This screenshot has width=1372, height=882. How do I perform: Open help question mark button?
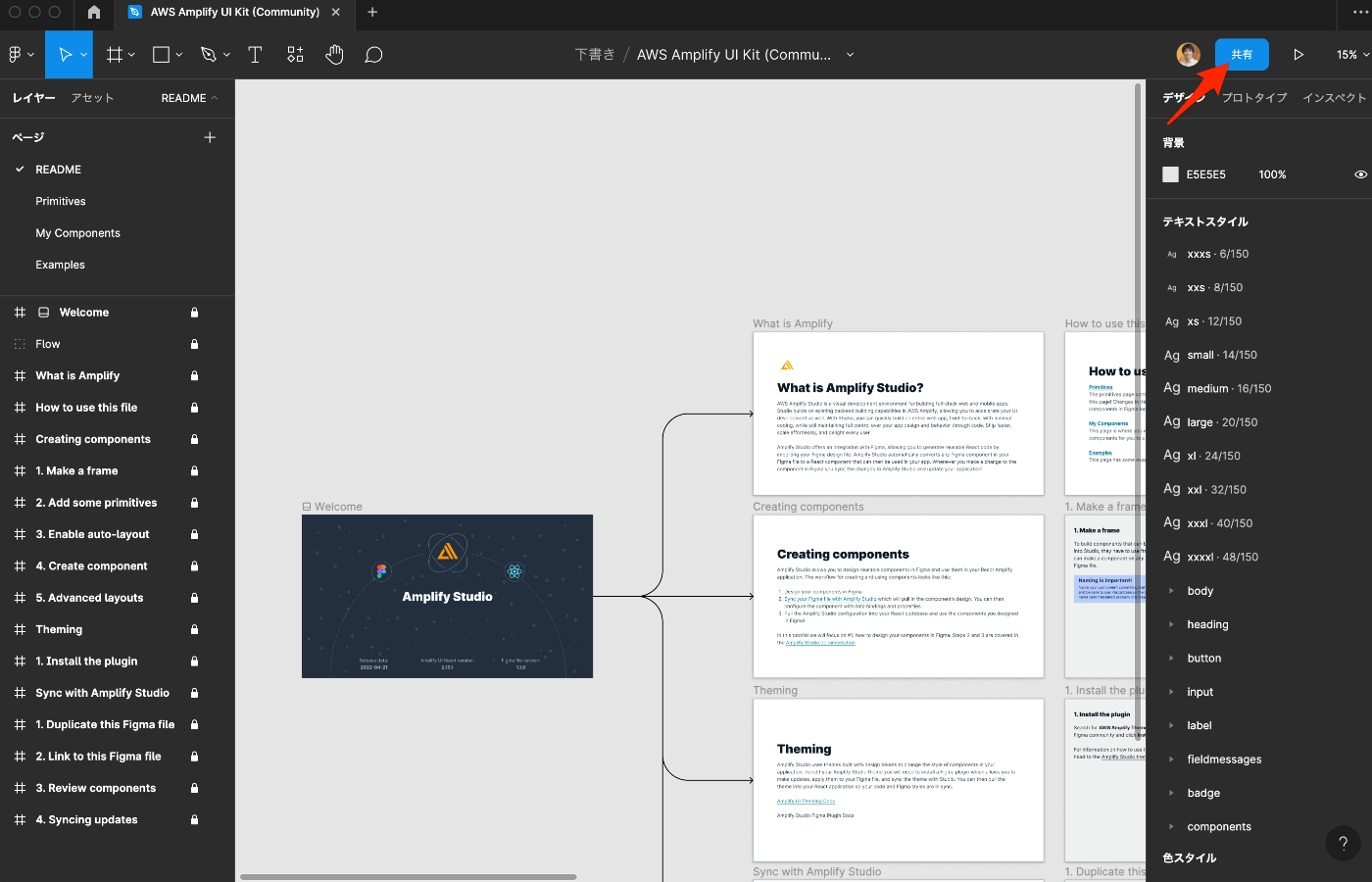click(x=1343, y=843)
